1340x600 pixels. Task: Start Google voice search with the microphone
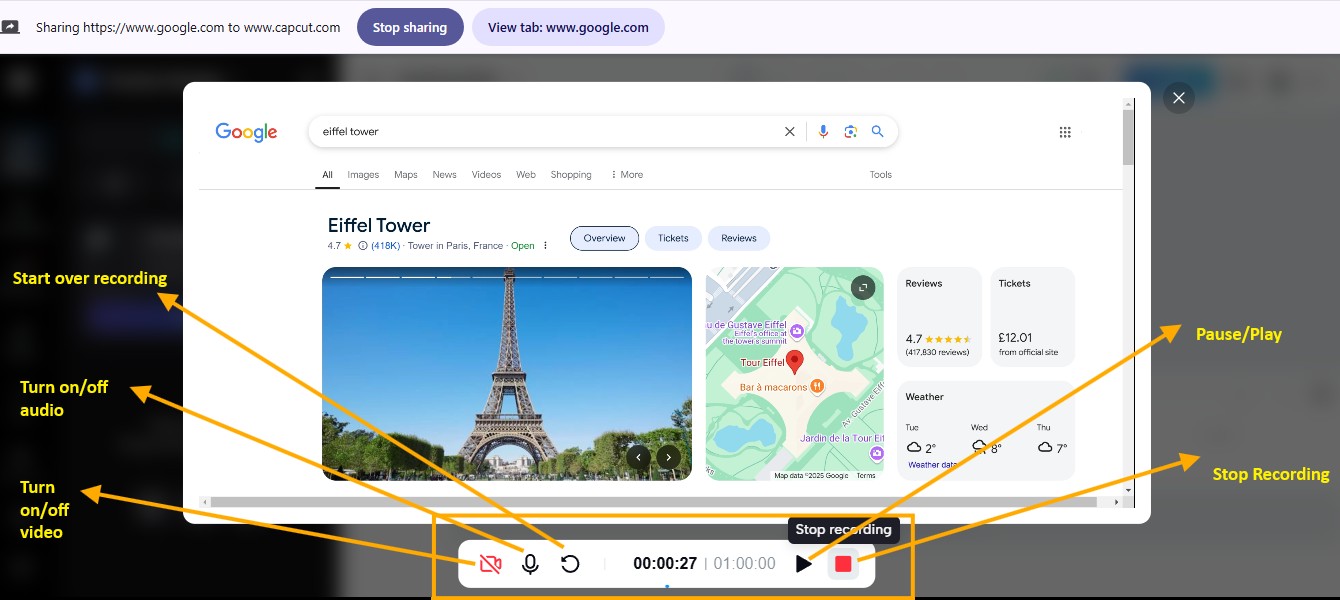click(x=823, y=131)
